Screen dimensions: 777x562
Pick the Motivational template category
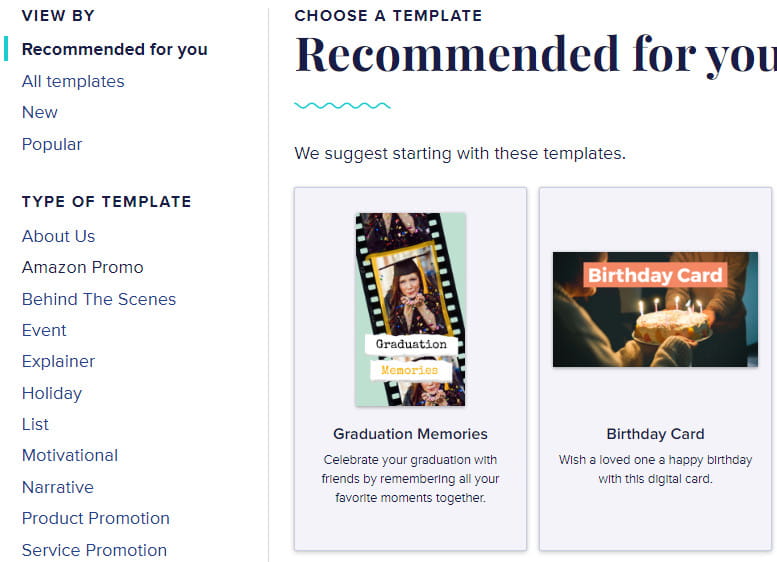tap(70, 455)
